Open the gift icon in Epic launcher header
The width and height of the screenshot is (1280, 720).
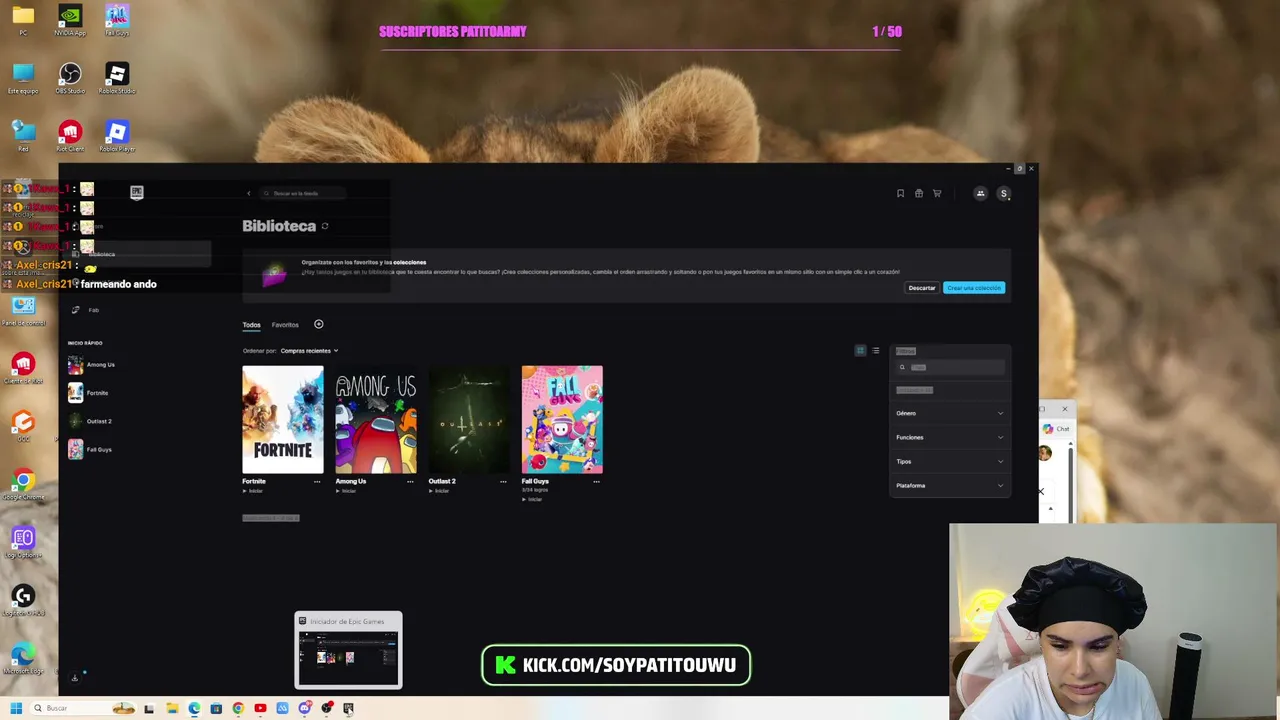click(918, 194)
